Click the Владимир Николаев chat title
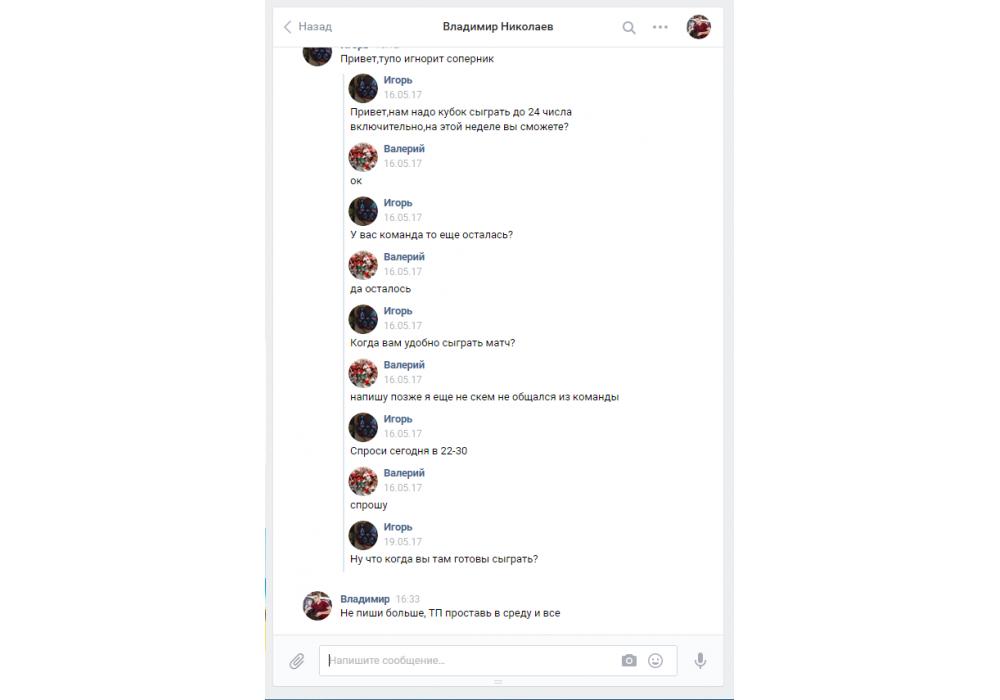1000x700 pixels. pyautogui.click(x=498, y=27)
